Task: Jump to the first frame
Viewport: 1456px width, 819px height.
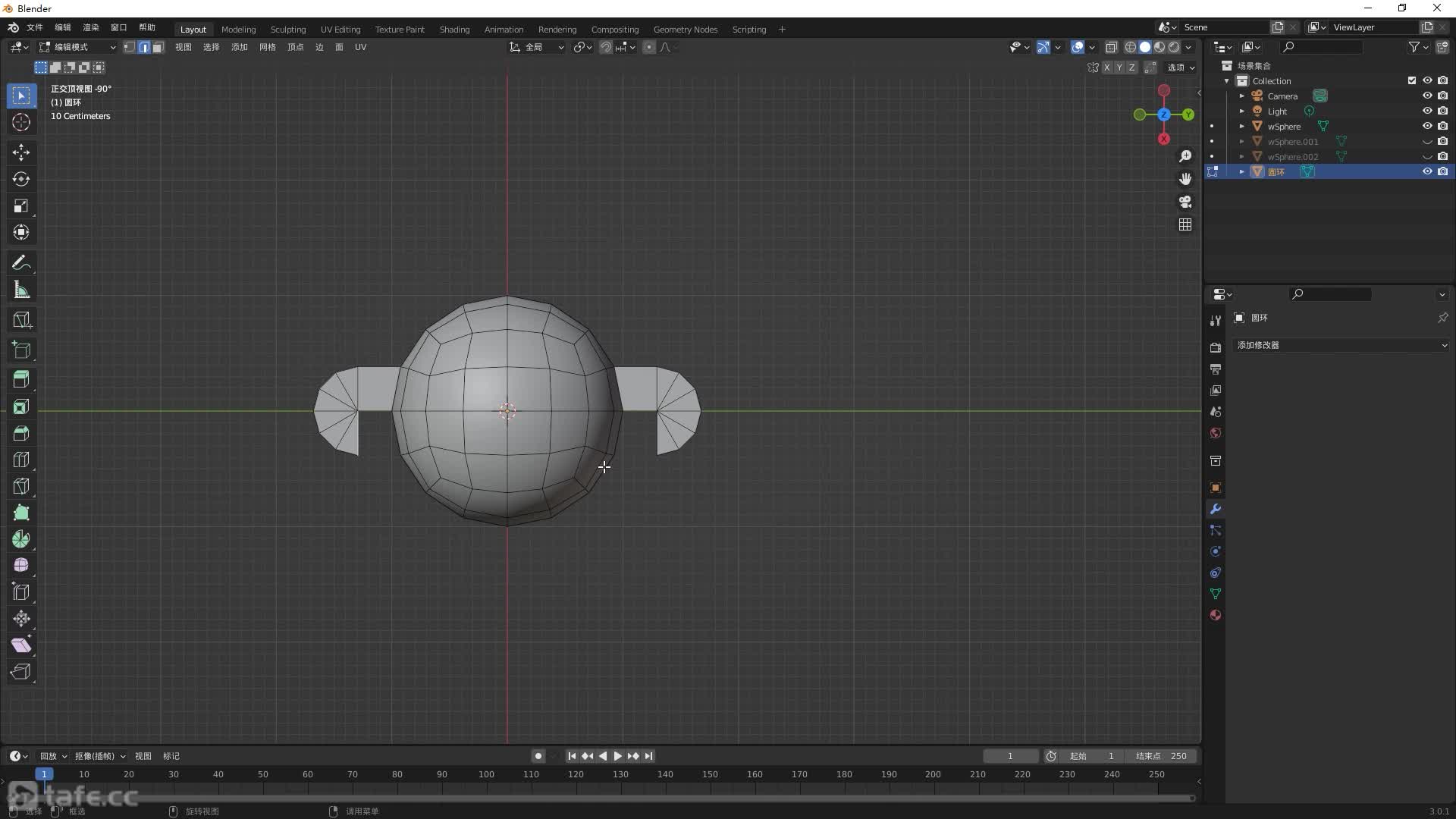Action: 572,756
